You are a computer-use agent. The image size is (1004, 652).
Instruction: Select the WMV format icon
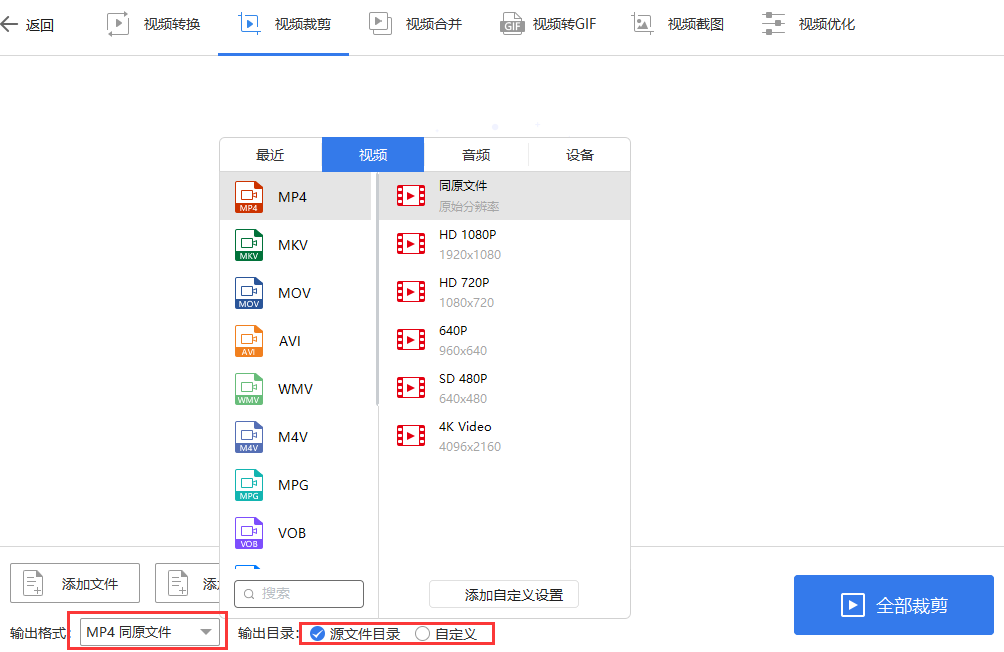tap(248, 389)
